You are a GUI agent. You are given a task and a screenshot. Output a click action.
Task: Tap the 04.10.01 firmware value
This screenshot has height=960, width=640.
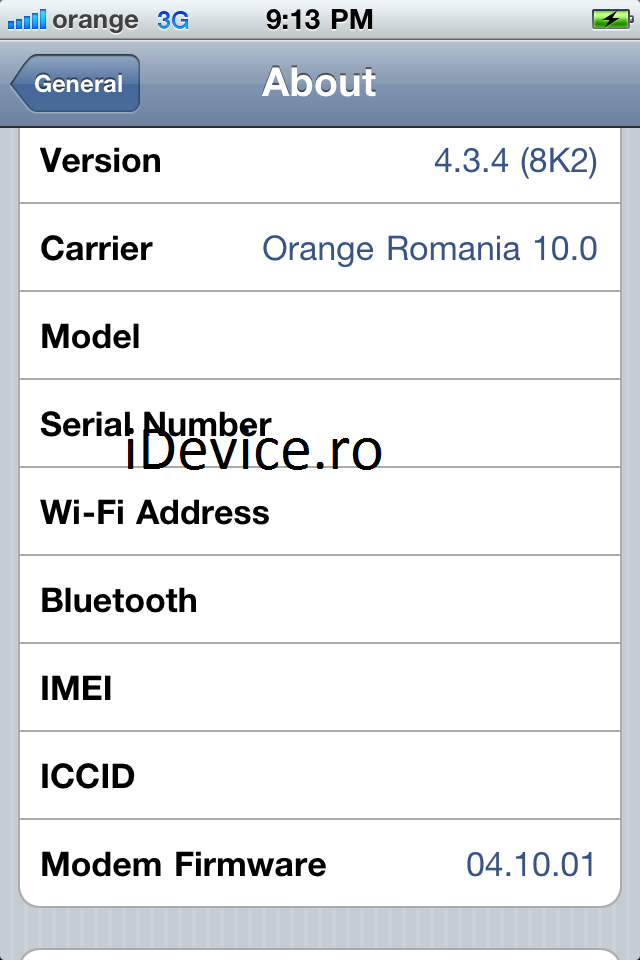[531, 864]
